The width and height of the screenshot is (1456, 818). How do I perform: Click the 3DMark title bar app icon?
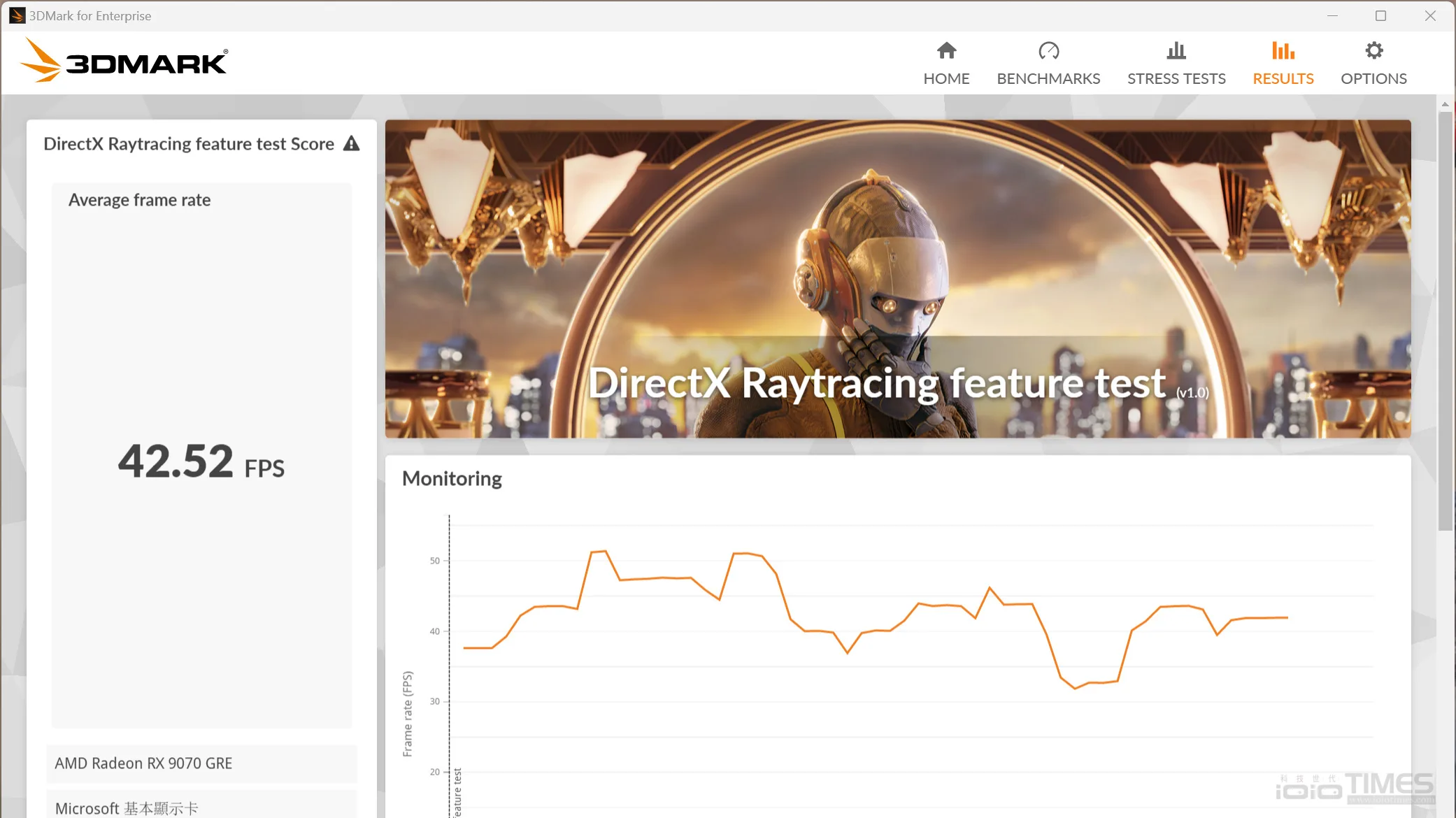[x=17, y=15]
